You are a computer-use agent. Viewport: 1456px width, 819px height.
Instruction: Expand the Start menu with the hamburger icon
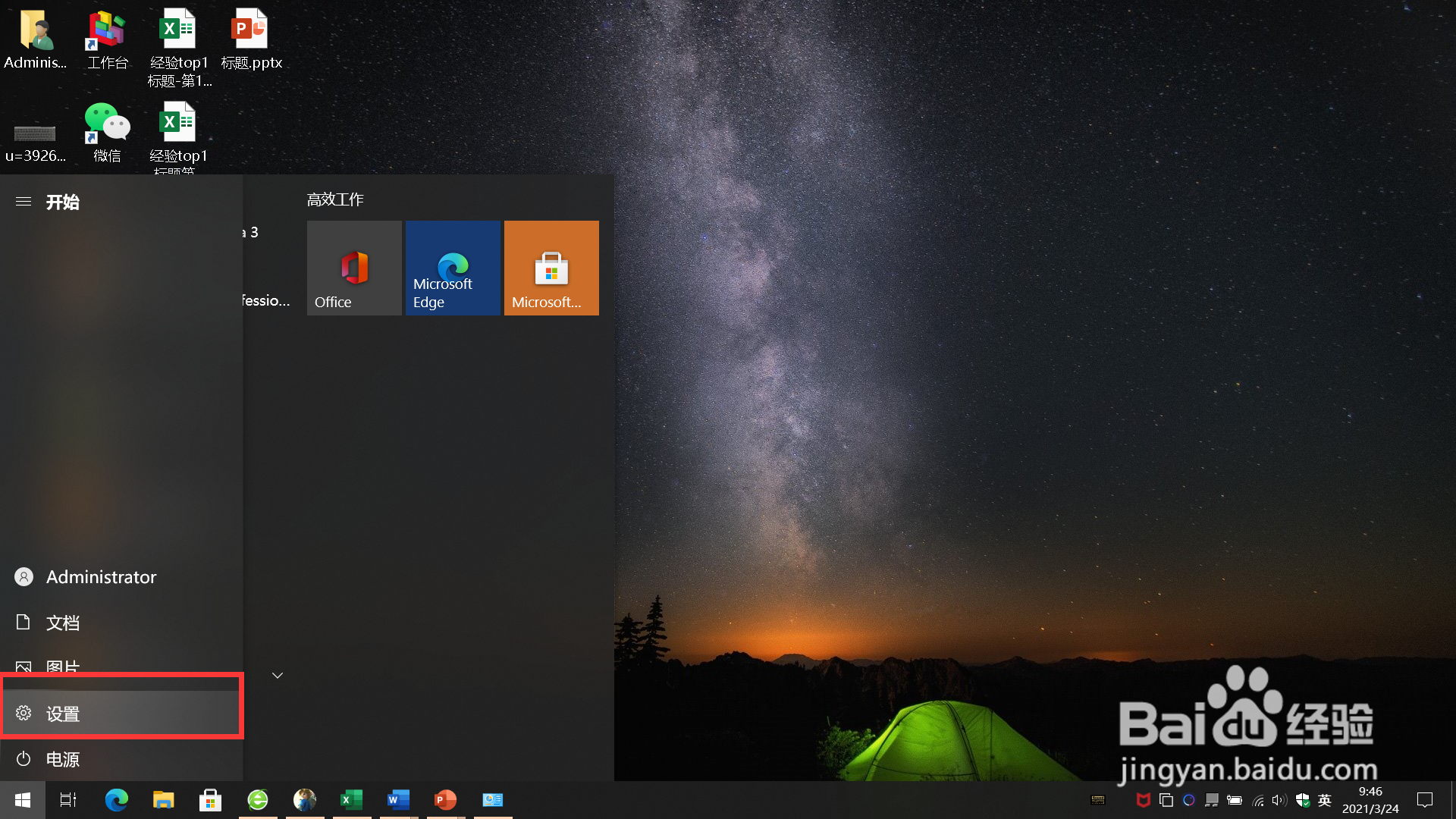point(23,202)
